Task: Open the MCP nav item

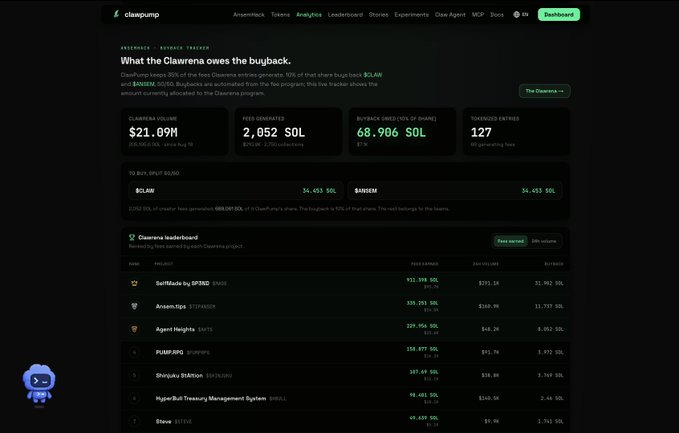Action: coord(478,14)
